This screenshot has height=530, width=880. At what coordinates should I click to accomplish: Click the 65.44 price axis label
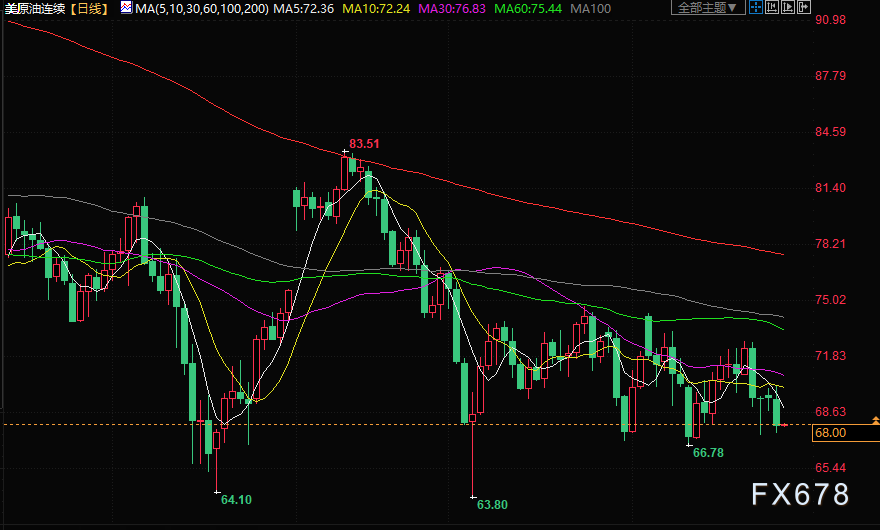pos(831,468)
